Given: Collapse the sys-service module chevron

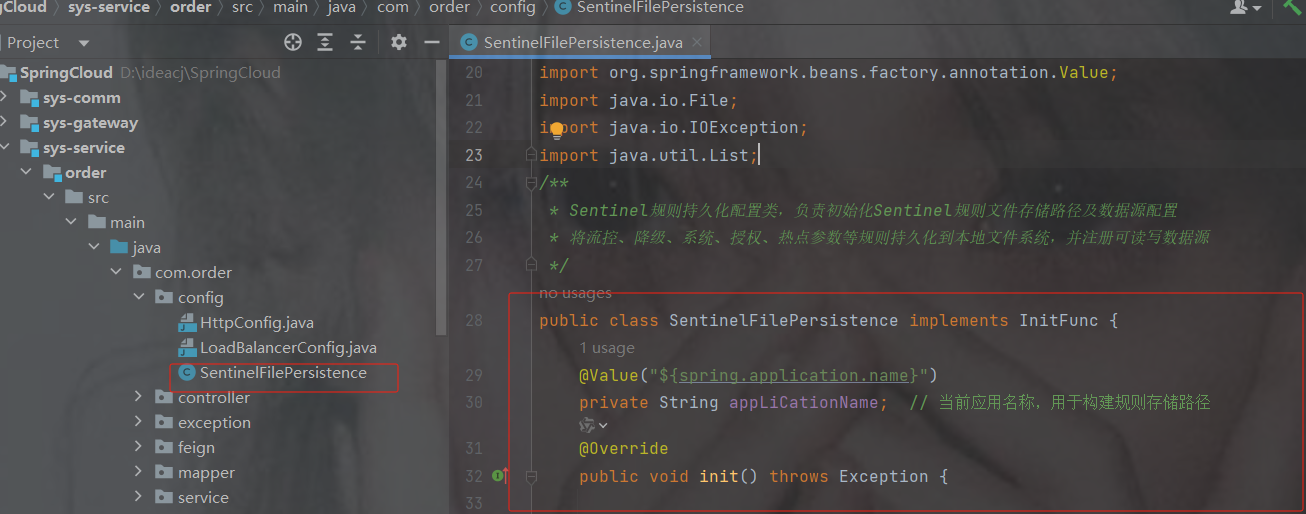Looking at the screenshot, I should pyautogui.click(x=6, y=148).
